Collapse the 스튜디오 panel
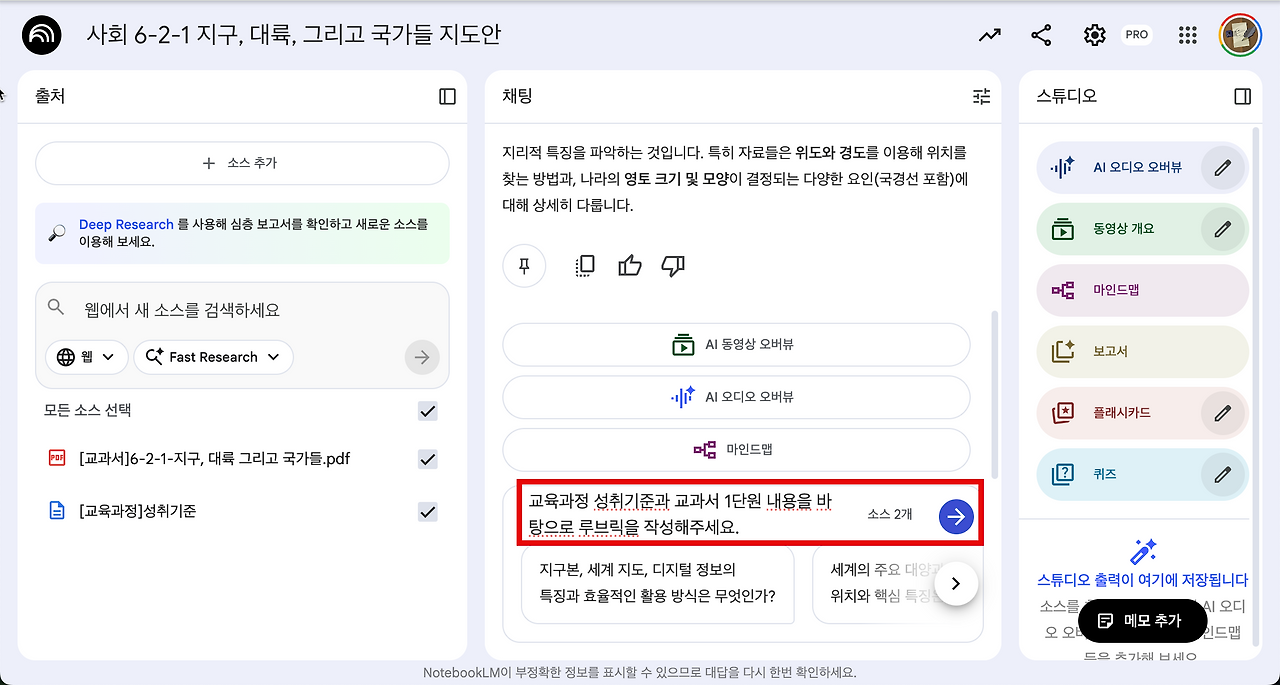The width and height of the screenshot is (1280, 685). [1242, 96]
